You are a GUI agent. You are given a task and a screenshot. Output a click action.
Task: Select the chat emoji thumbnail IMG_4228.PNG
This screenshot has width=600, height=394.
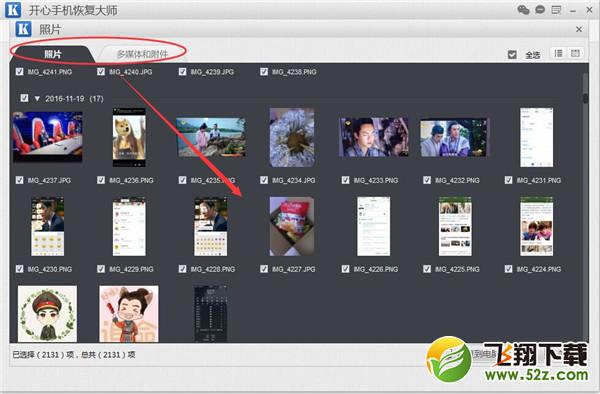point(211,226)
